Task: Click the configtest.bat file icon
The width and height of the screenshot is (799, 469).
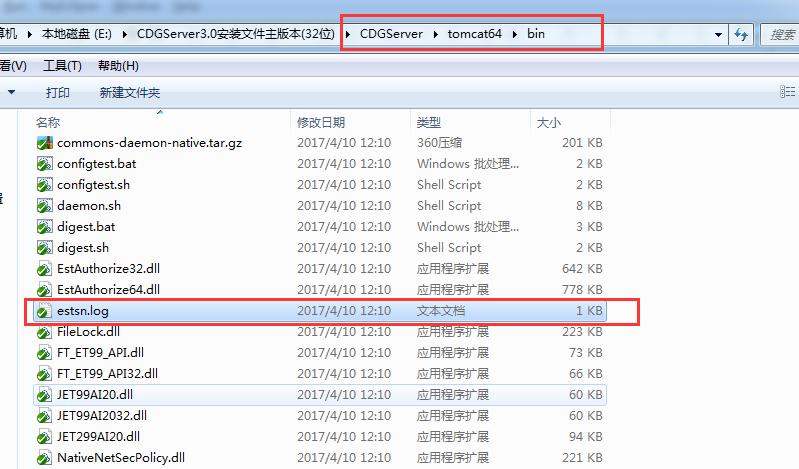Action: tap(44, 164)
